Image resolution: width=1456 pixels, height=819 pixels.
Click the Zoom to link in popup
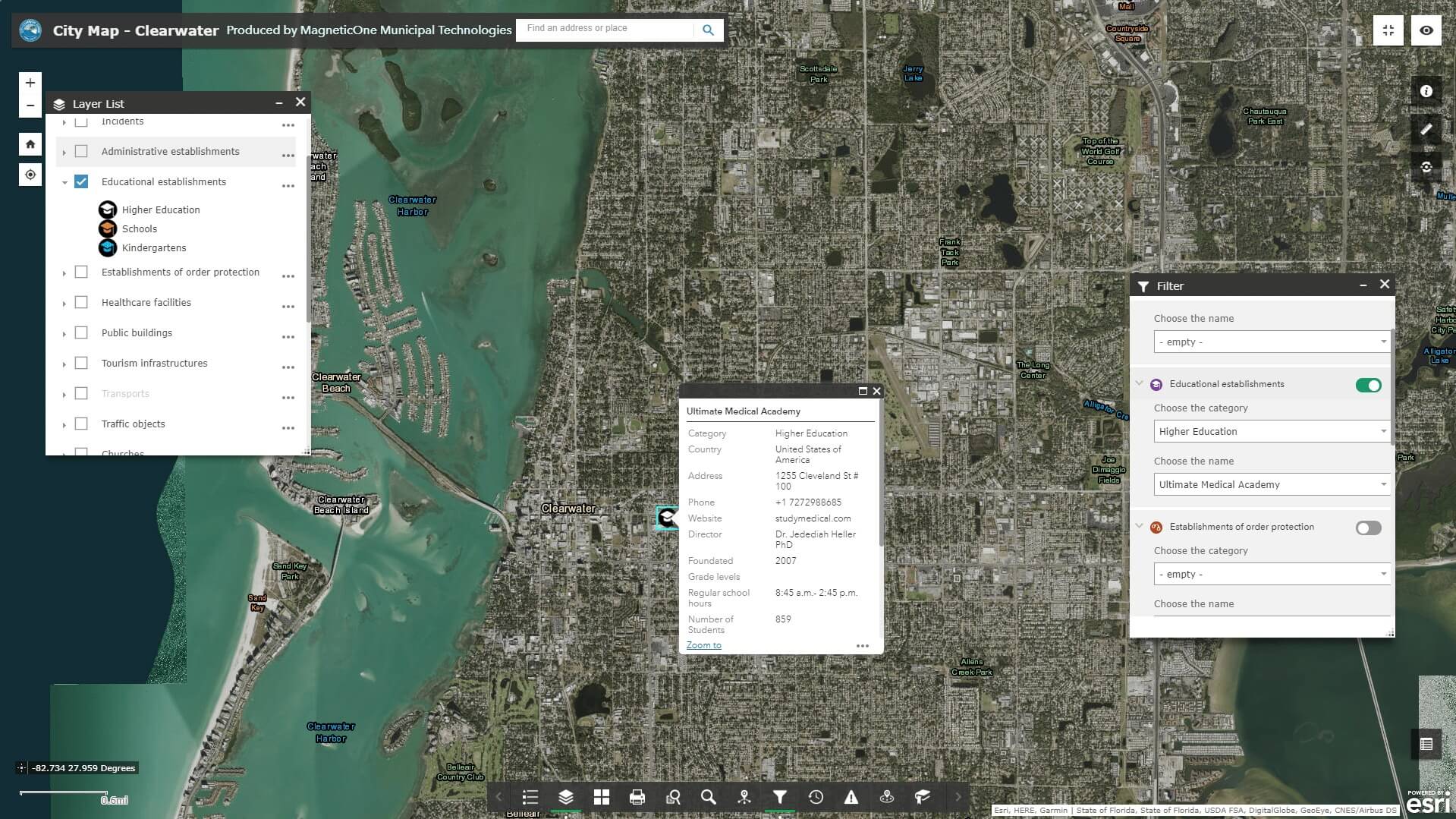click(x=703, y=644)
